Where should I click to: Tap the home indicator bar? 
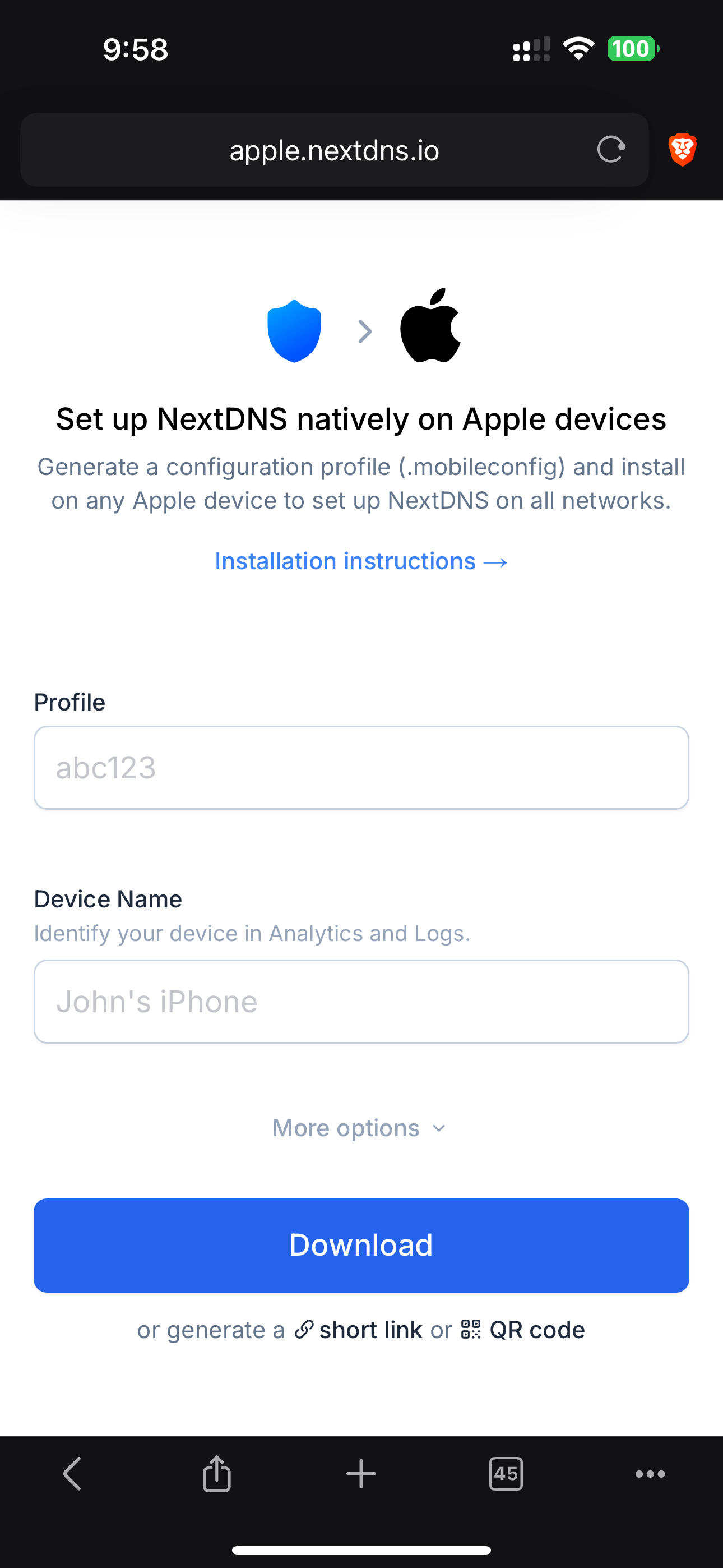[x=361, y=1549]
